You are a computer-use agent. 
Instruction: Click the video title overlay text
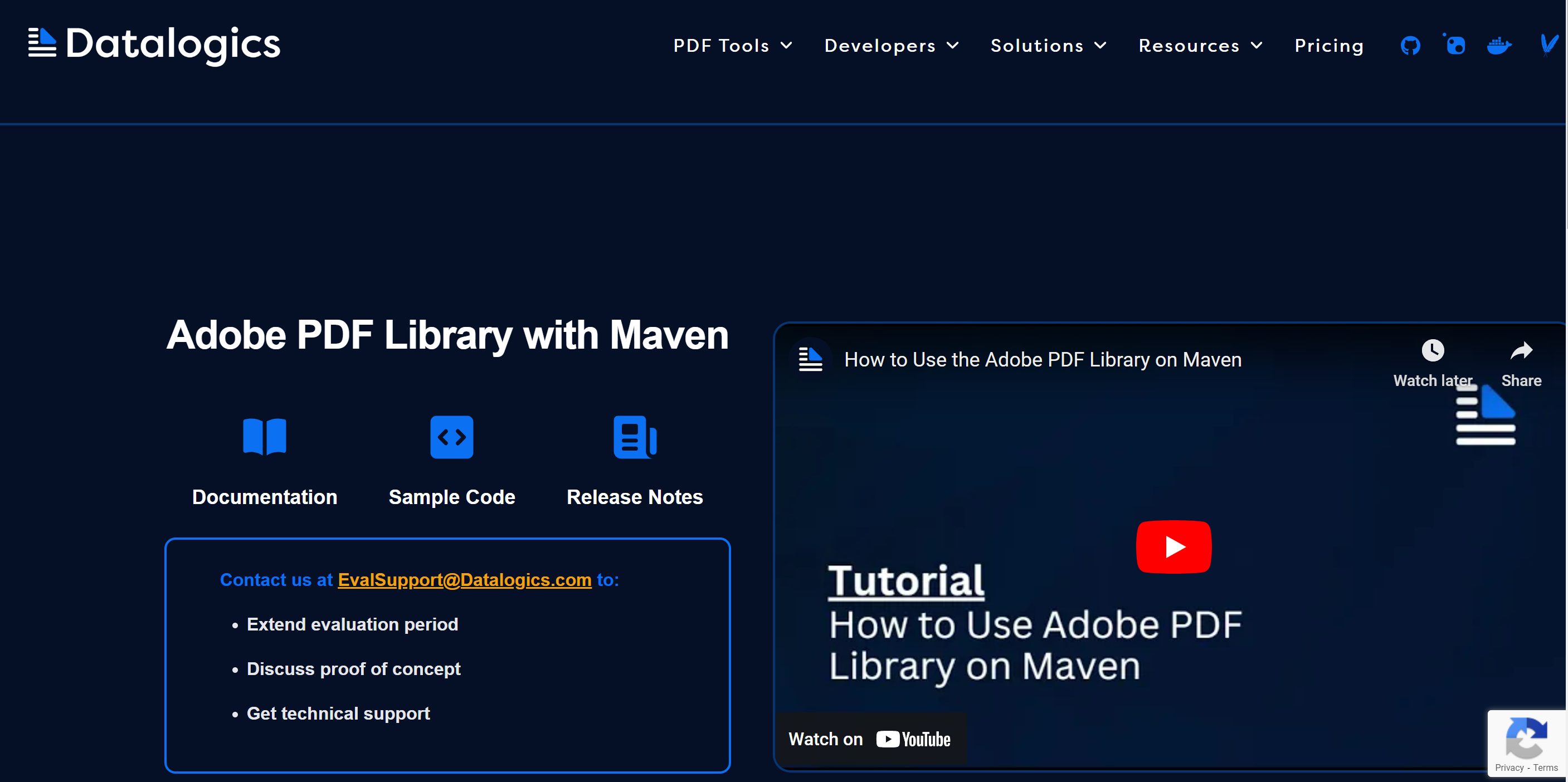1043,359
